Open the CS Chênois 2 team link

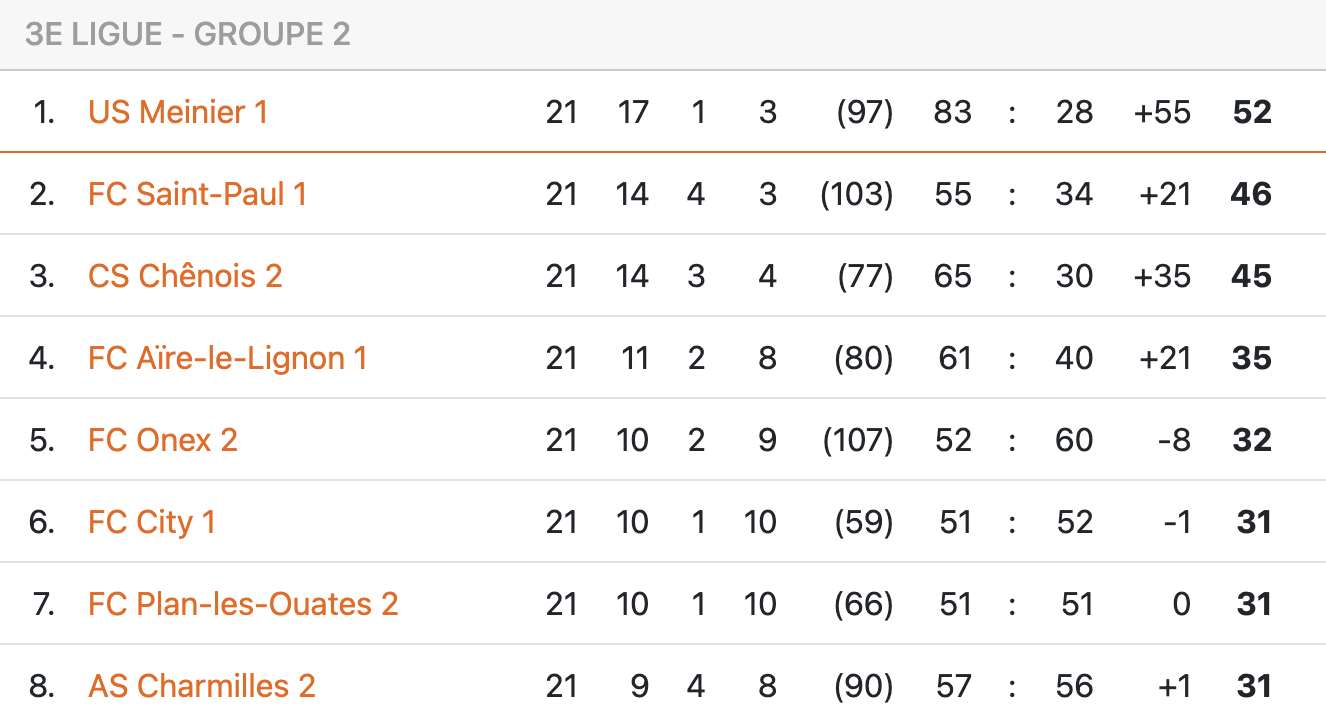pos(185,275)
